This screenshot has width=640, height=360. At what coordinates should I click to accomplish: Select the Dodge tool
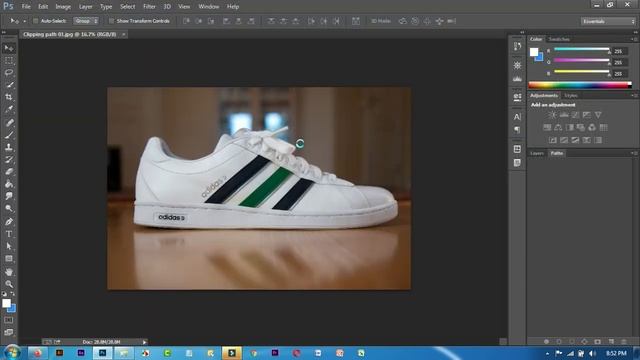(9, 208)
